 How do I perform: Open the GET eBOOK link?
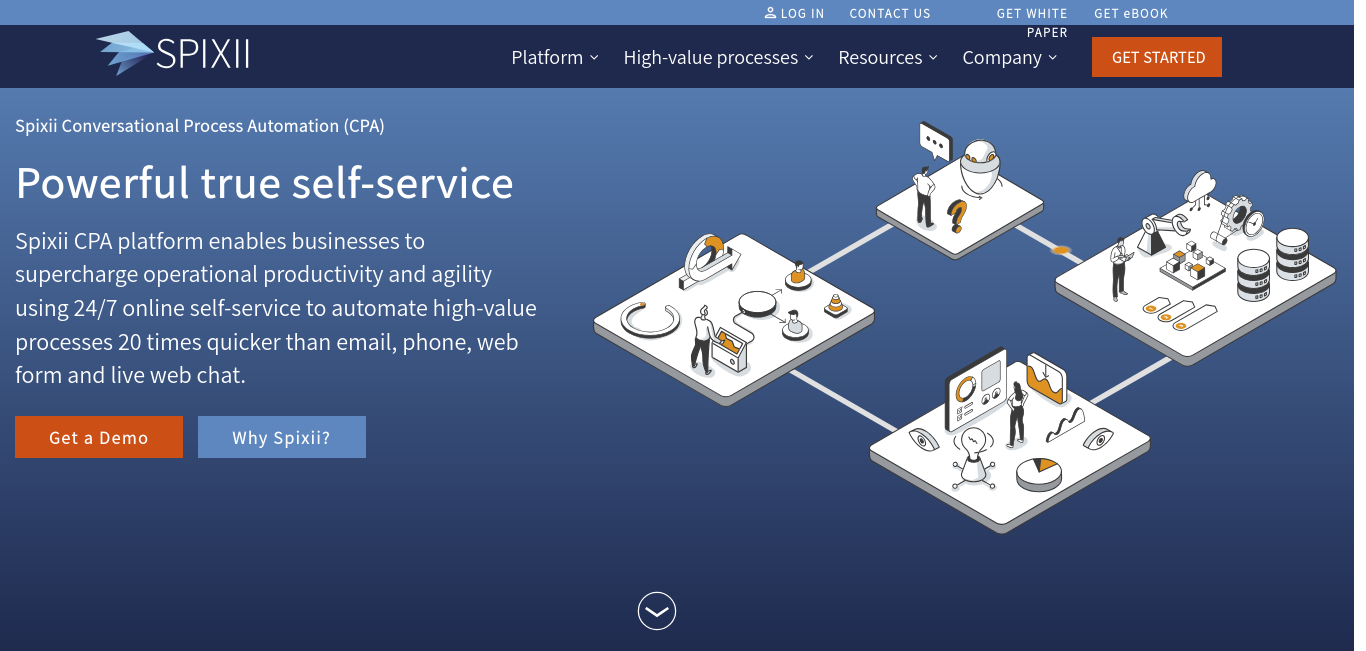pyautogui.click(x=1131, y=14)
